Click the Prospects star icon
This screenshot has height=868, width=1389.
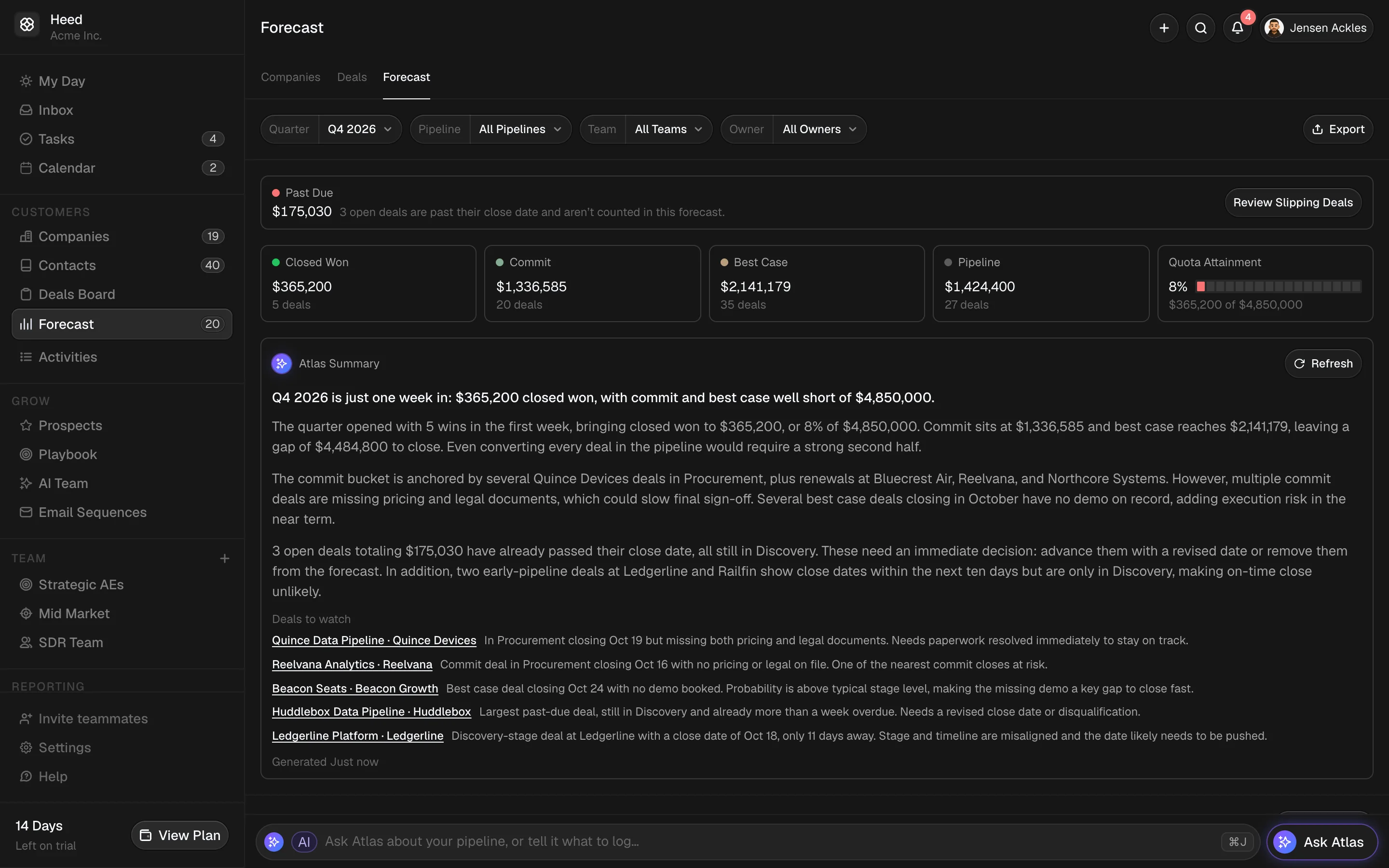pyautogui.click(x=26, y=425)
